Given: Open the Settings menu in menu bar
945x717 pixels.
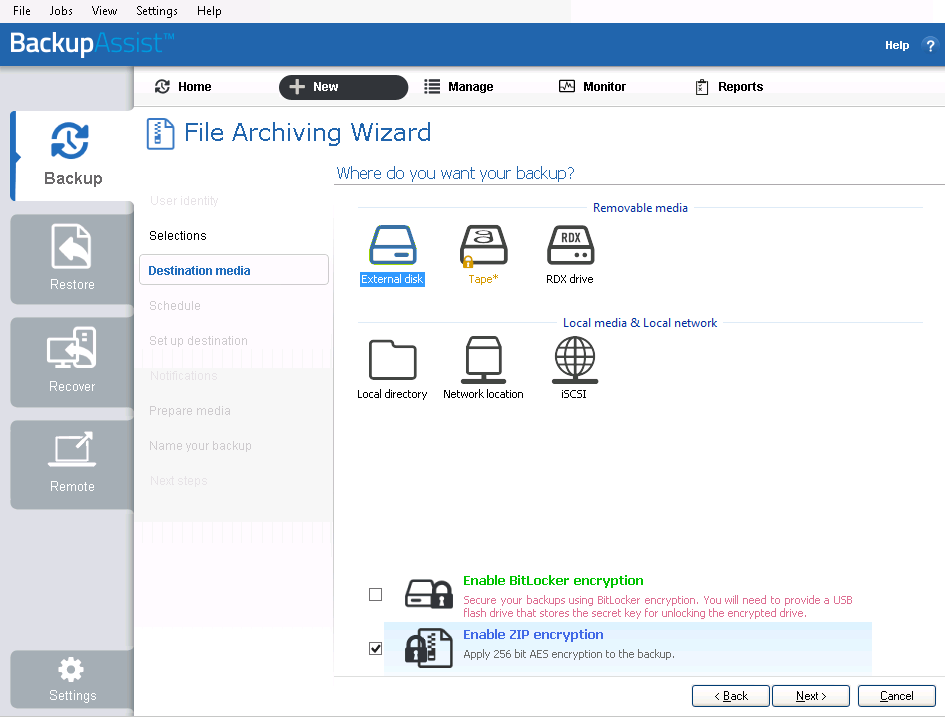Looking at the screenshot, I should tap(157, 11).
